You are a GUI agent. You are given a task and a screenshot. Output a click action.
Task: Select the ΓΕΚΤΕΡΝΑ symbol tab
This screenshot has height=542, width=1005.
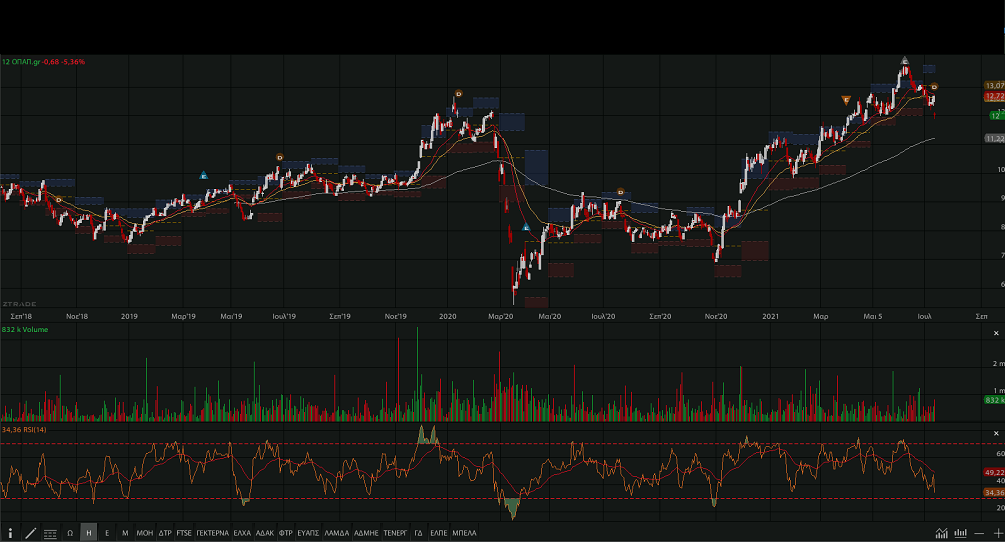click(x=212, y=533)
